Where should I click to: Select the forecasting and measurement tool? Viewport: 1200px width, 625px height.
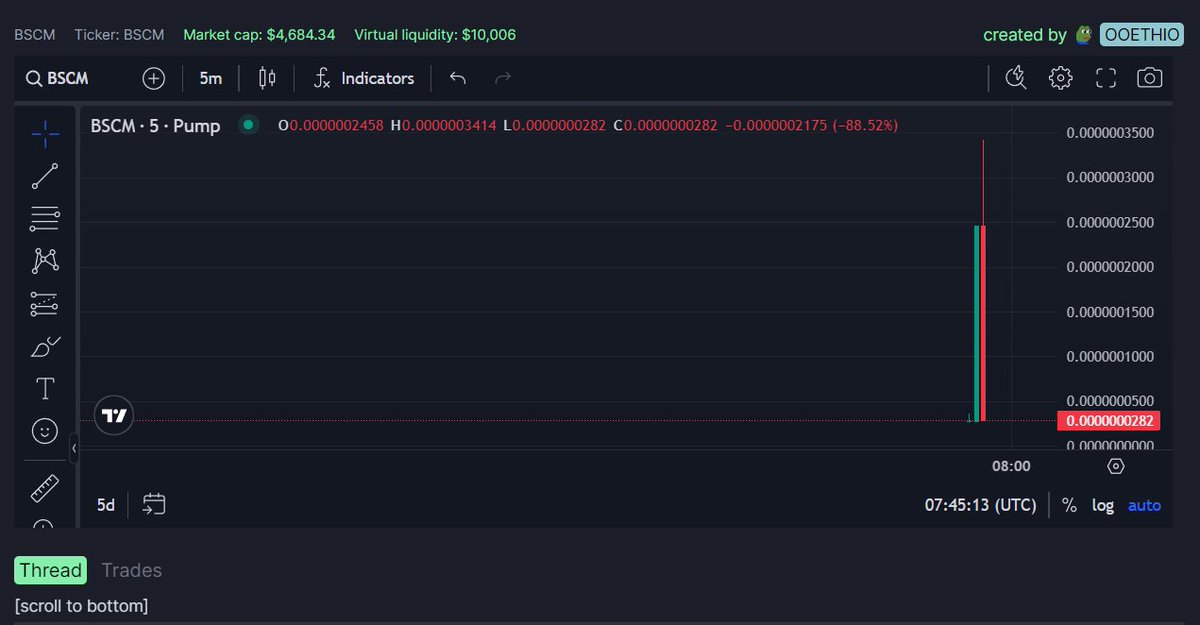coord(45,303)
